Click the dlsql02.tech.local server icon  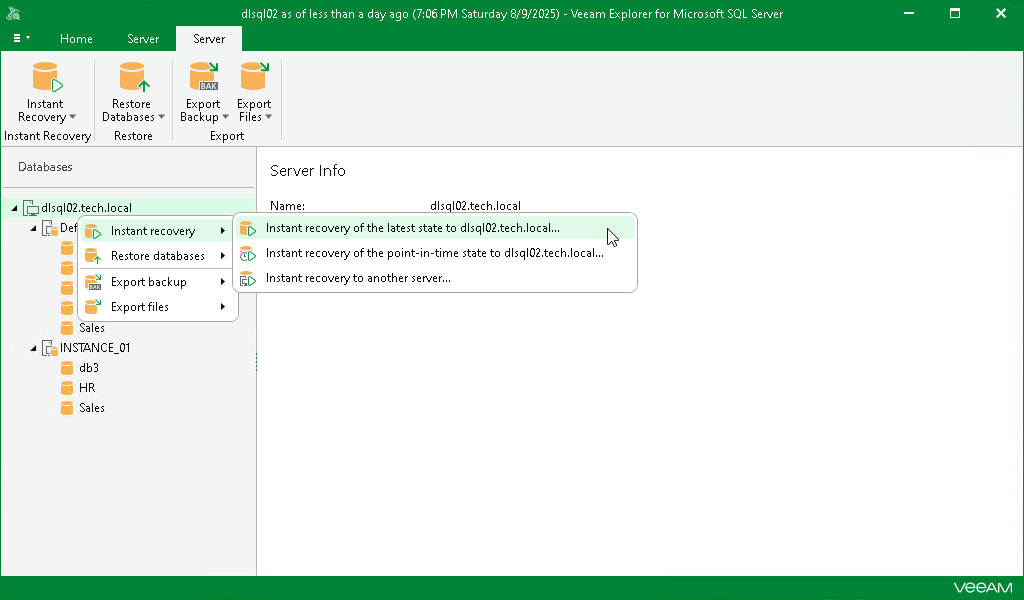click(x=31, y=208)
